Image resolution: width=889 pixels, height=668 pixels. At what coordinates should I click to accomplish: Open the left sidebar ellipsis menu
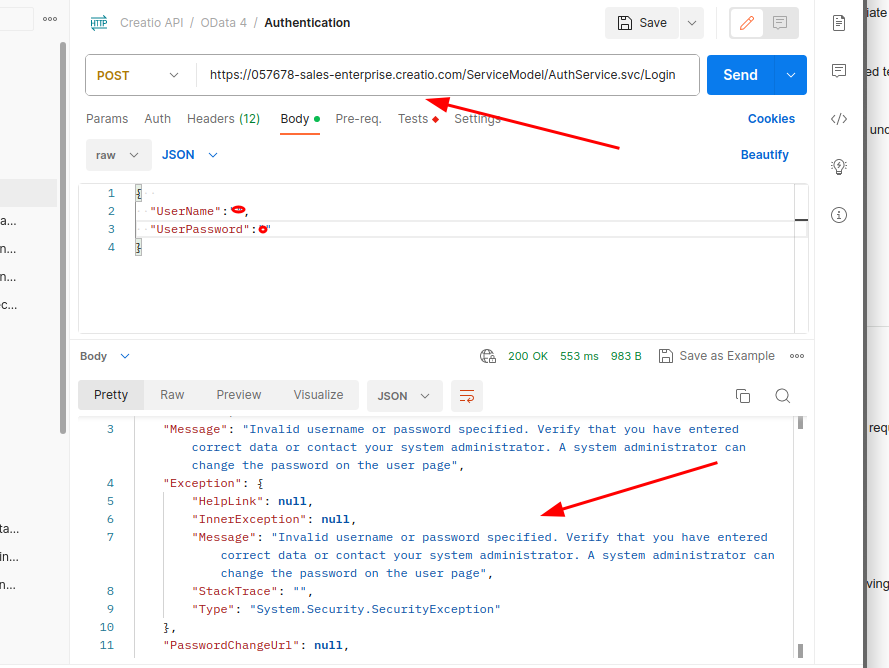50,19
